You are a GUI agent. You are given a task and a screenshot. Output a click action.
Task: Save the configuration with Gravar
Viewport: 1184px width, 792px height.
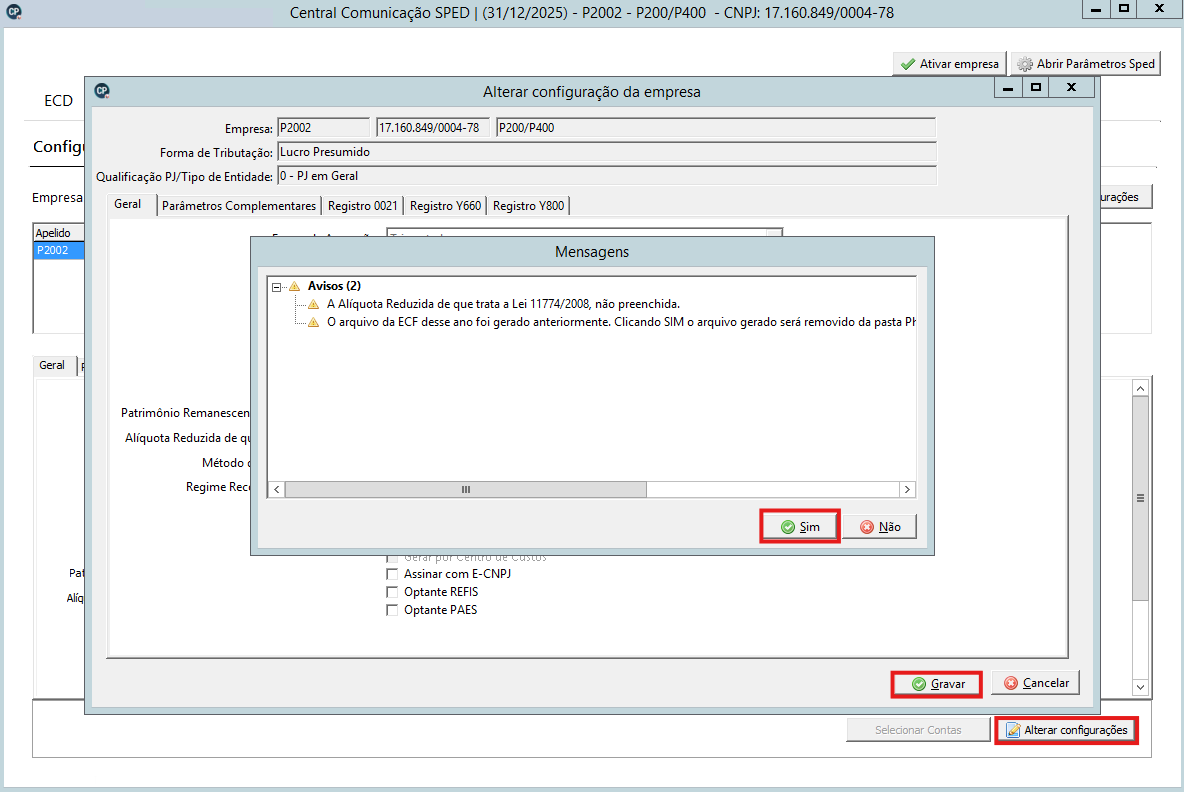pos(936,684)
